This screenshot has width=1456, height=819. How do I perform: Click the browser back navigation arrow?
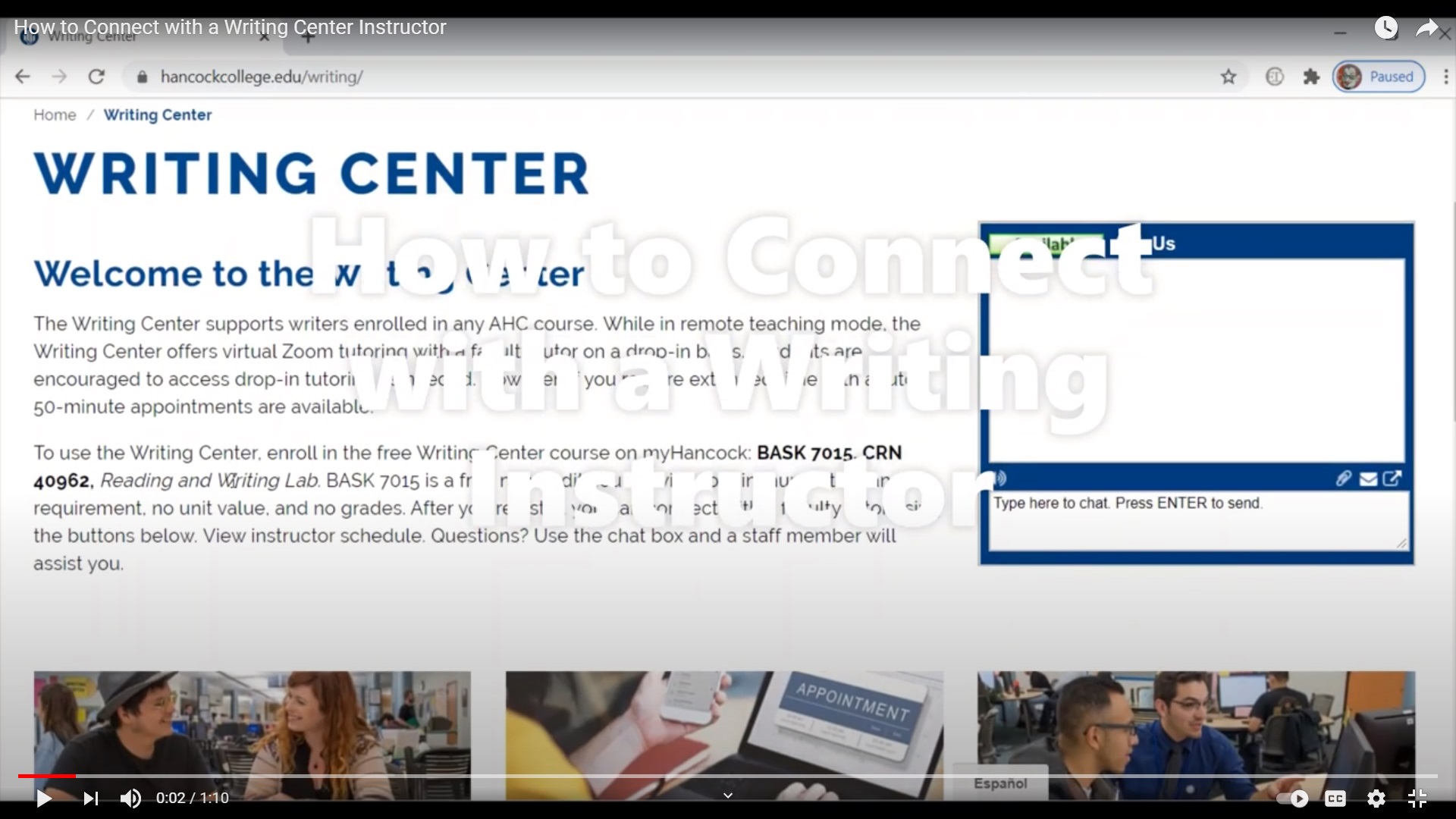[x=24, y=76]
